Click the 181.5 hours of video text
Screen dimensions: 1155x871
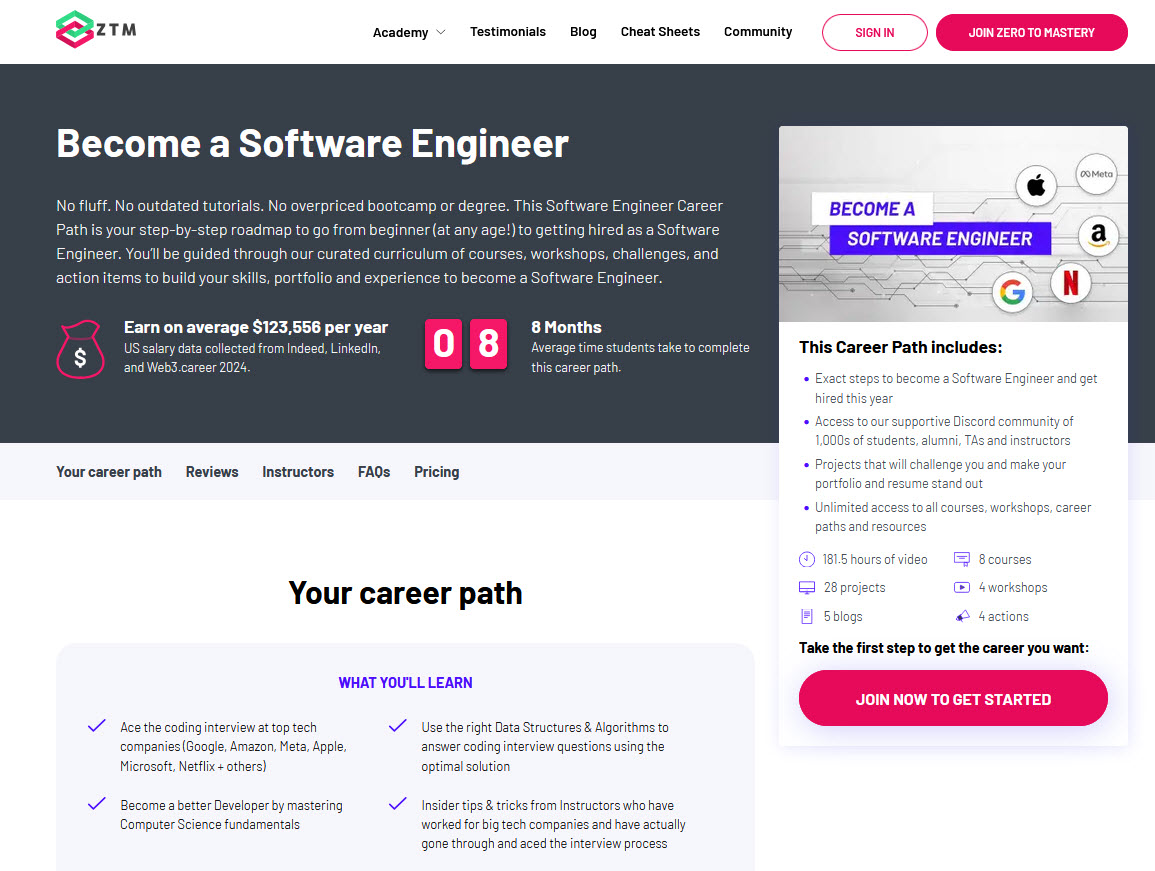(875, 559)
